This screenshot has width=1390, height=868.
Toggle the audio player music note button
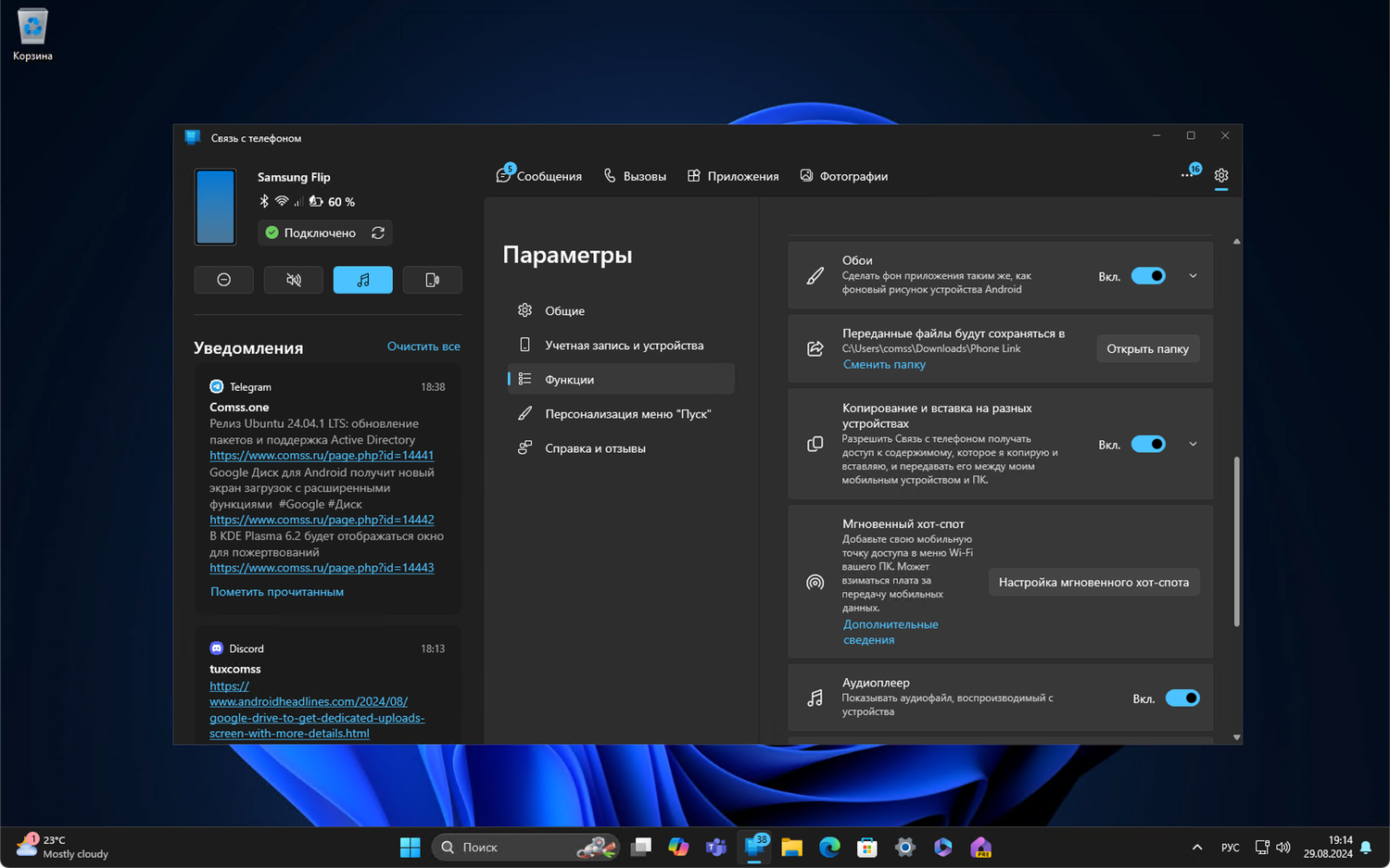362,280
